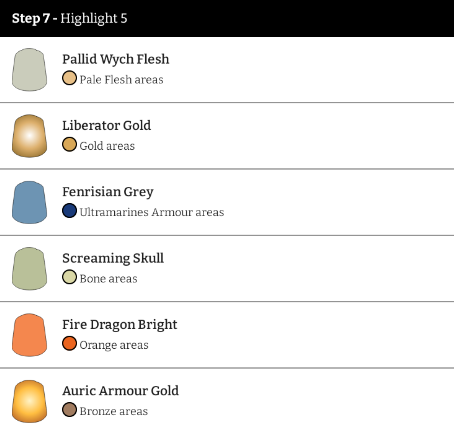Screen dimensions: 454x432
Task: Select the Screaming Skull paint pot icon
Action: click(29, 269)
